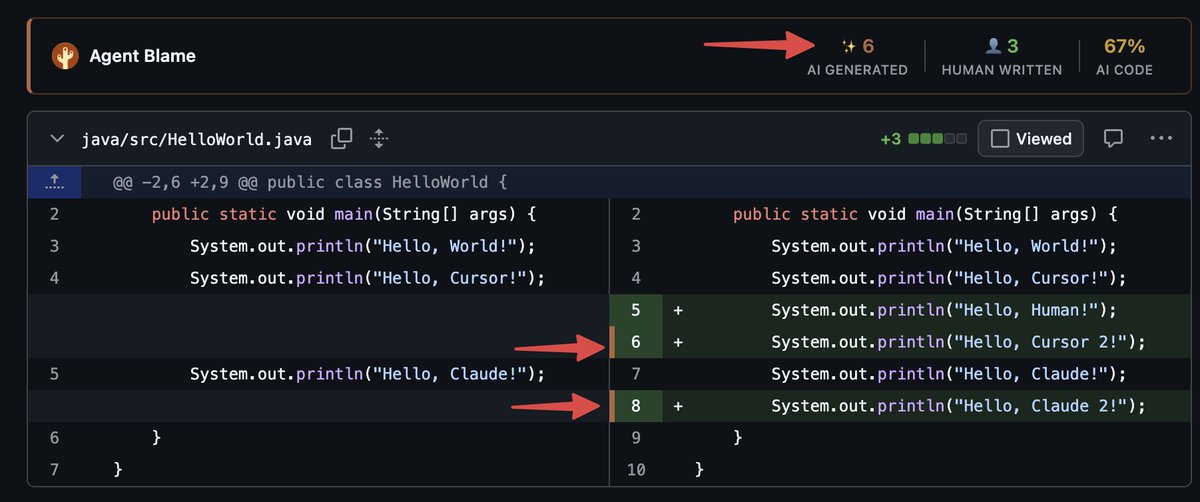Image resolution: width=1200 pixels, height=502 pixels.
Task: Click added line number 6 on right side
Action: click(636, 342)
